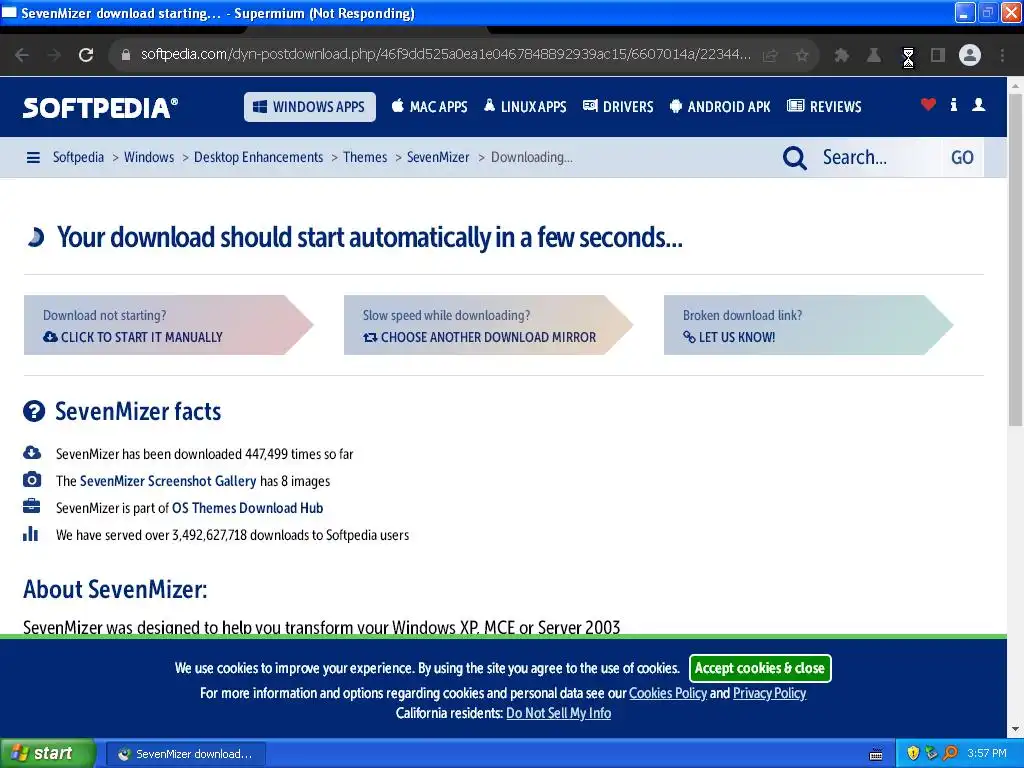The height and width of the screenshot is (768, 1024).
Task: Select SevenMizer download taskbar item
Action: click(186, 754)
